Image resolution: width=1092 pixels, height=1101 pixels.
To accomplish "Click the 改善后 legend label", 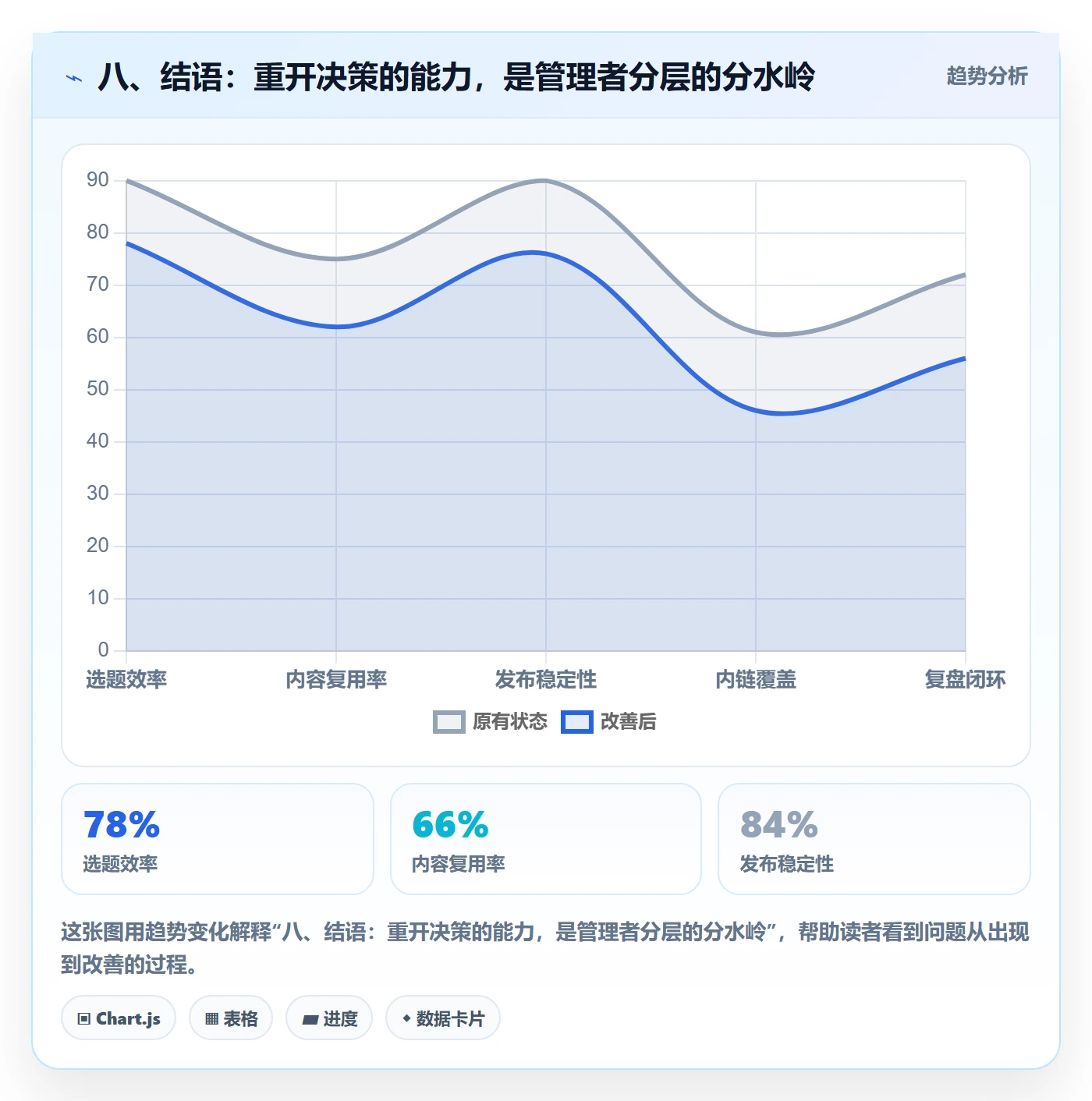I will click(x=628, y=722).
